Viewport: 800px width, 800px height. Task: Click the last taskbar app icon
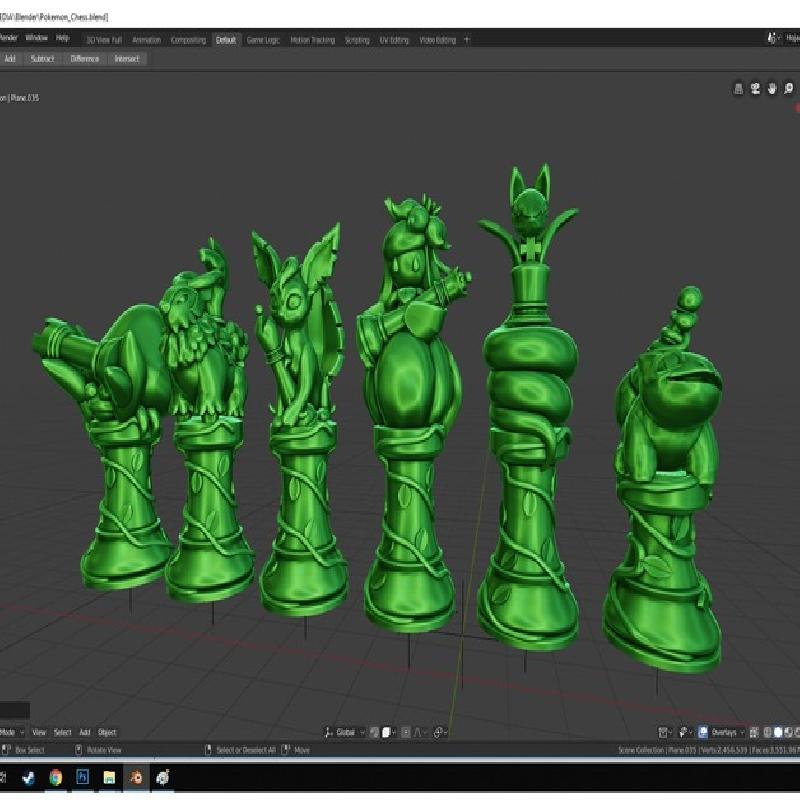163,778
